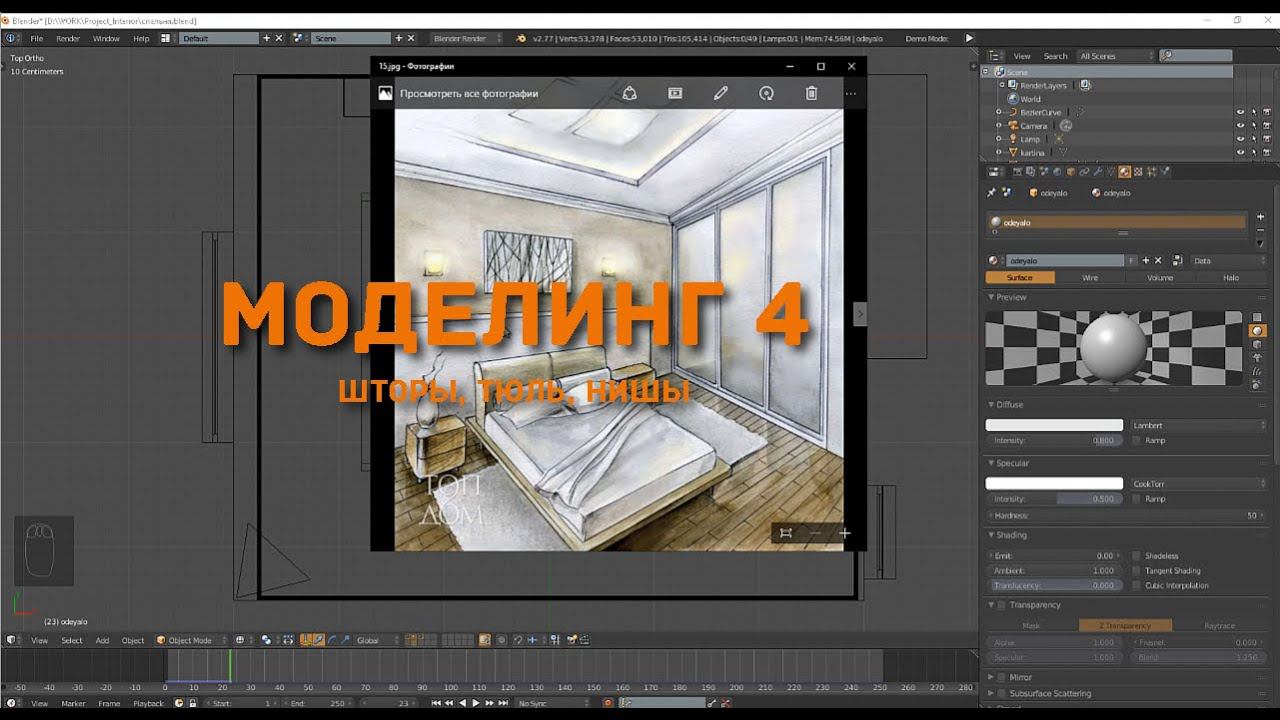This screenshot has width=1280, height=720.
Task: Enable the Diffuse Ramp checkbox
Action: point(1137,440)
